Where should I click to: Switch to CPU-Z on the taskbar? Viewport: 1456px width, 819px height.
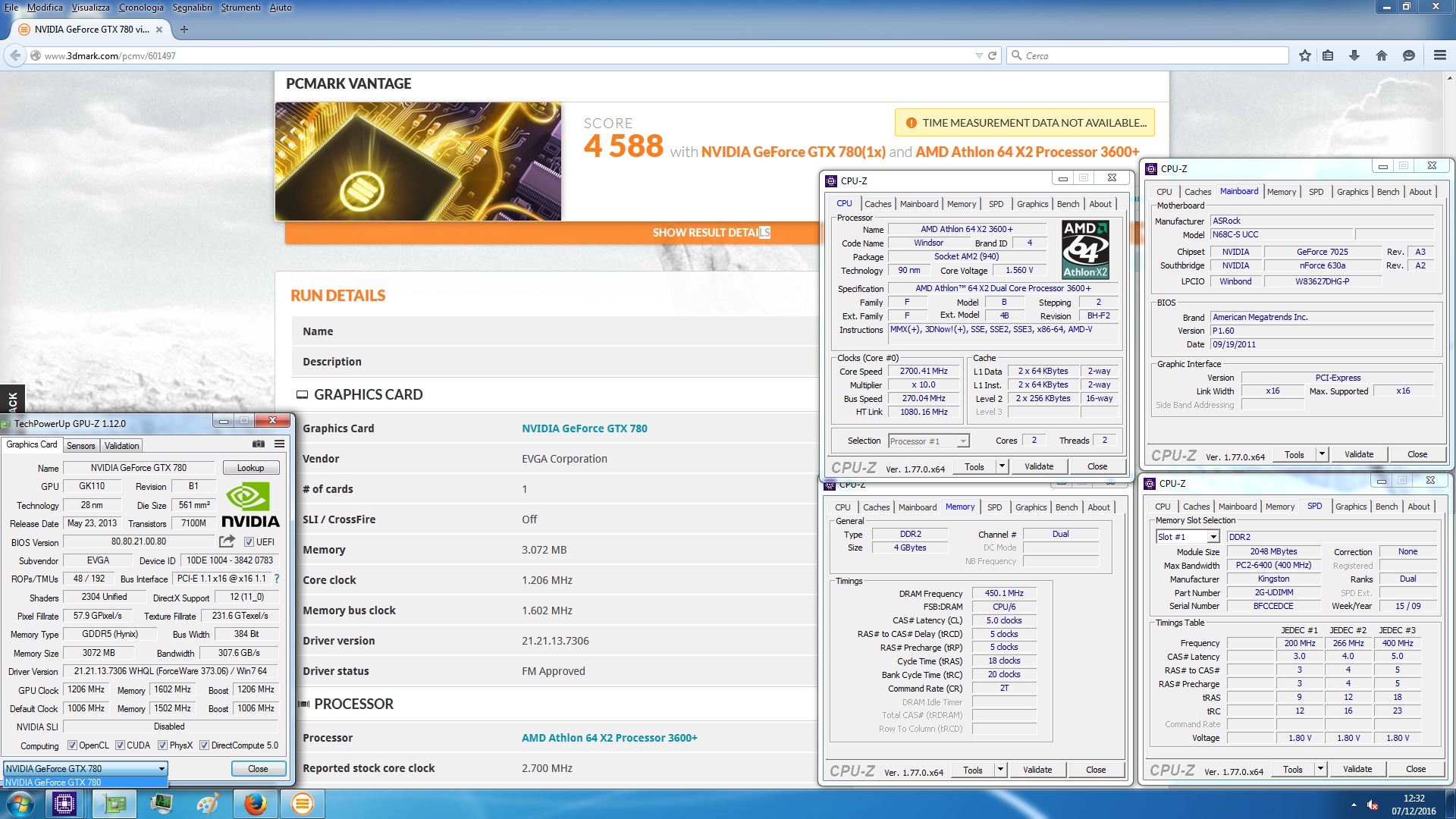click(x=64, y=804)
